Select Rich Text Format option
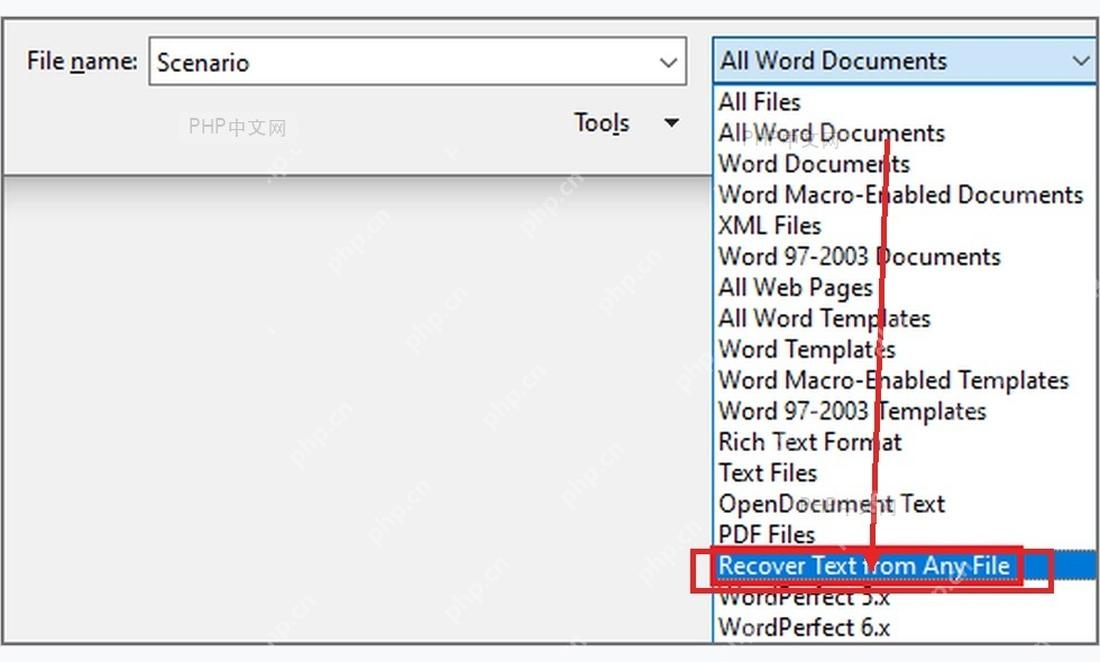 [905, 442]
